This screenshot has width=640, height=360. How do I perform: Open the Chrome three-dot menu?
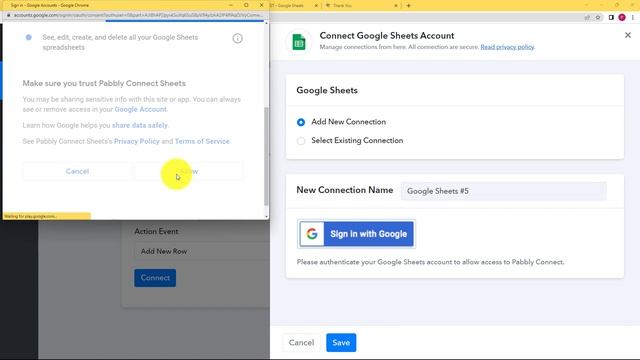click(633, 18)
